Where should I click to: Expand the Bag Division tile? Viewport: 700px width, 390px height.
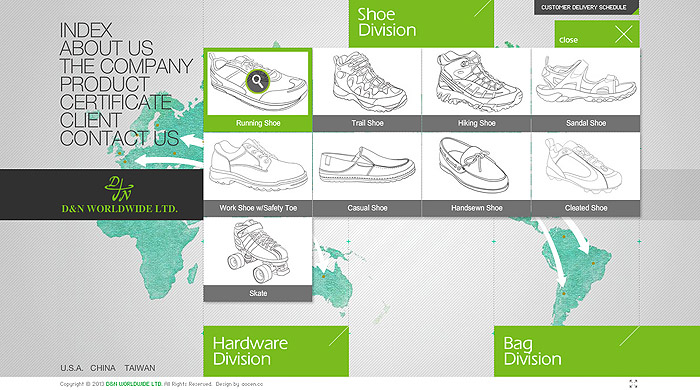pos(567,351)
